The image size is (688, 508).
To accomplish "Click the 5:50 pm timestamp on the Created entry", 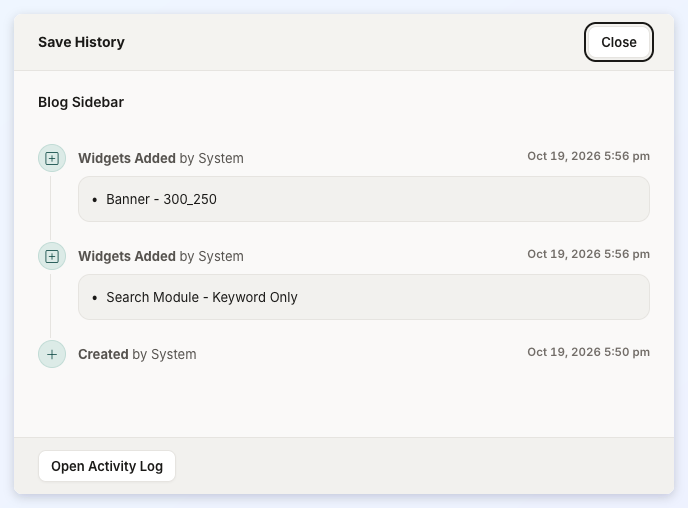I will pyautogui.click(x=588, y=352).
